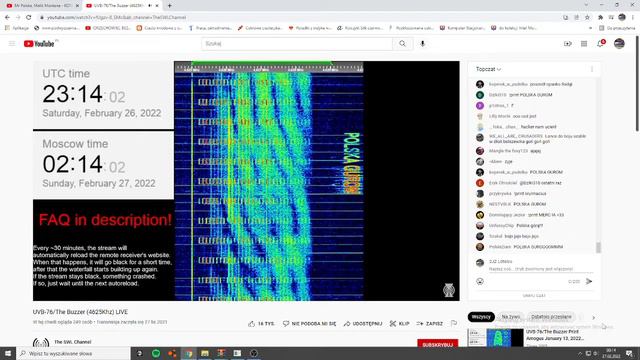Open the YouTube guide hamburger menu
The width and height of the screenshot is (640, 360).
pyautogui.click(x=12, y=44)
